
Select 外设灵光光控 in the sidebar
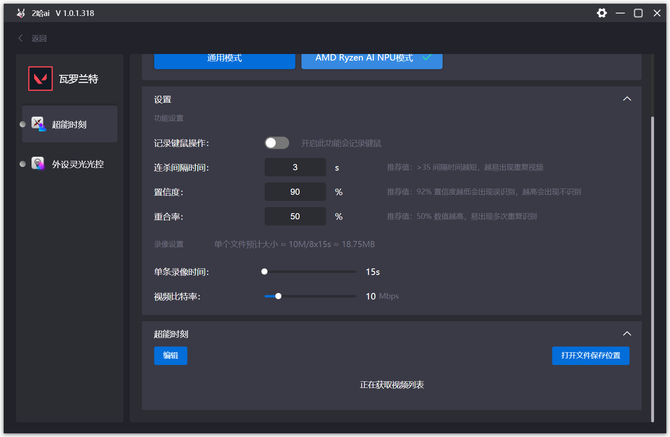70,164
